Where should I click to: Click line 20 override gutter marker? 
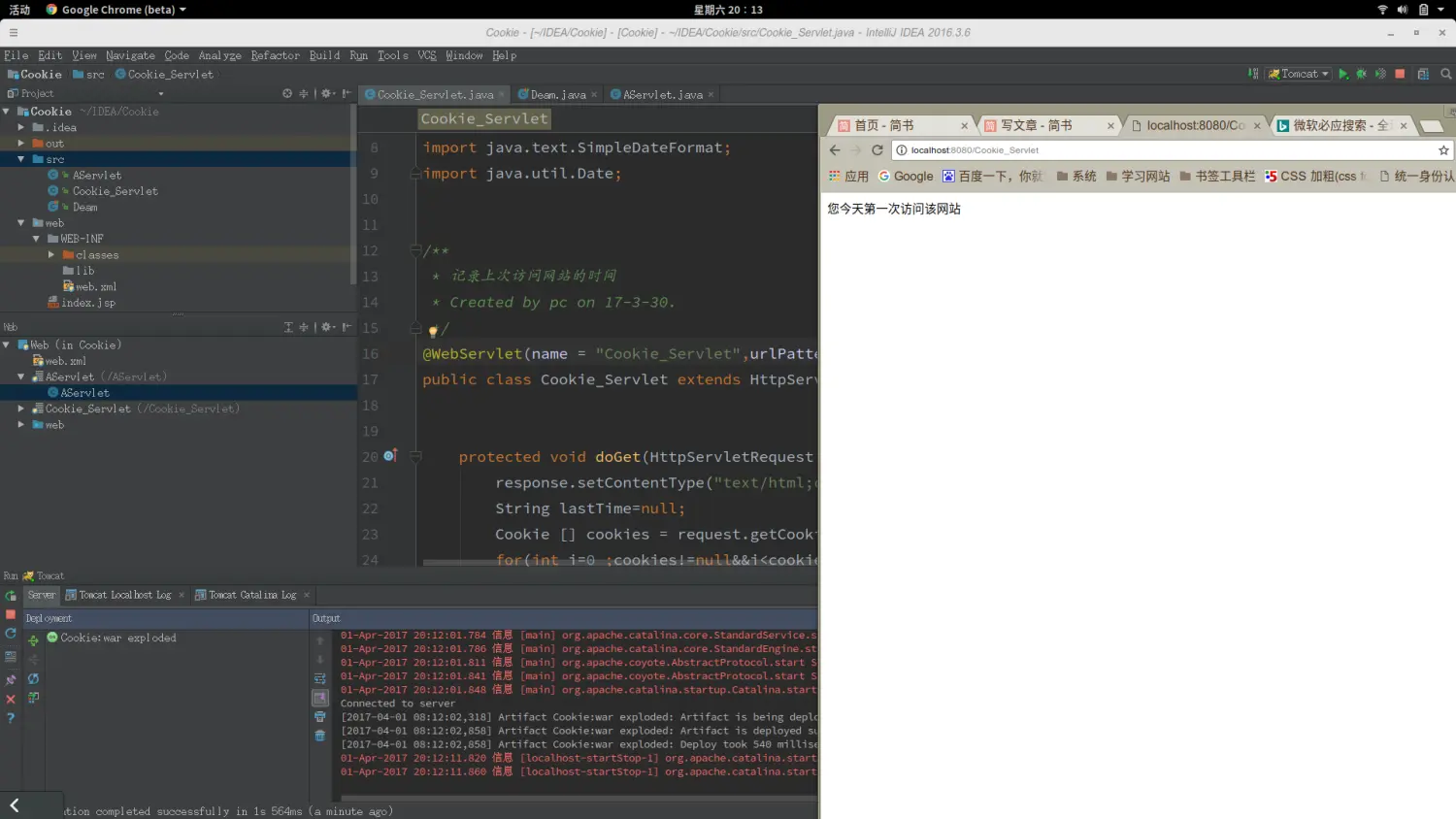[x=390, y=455]
